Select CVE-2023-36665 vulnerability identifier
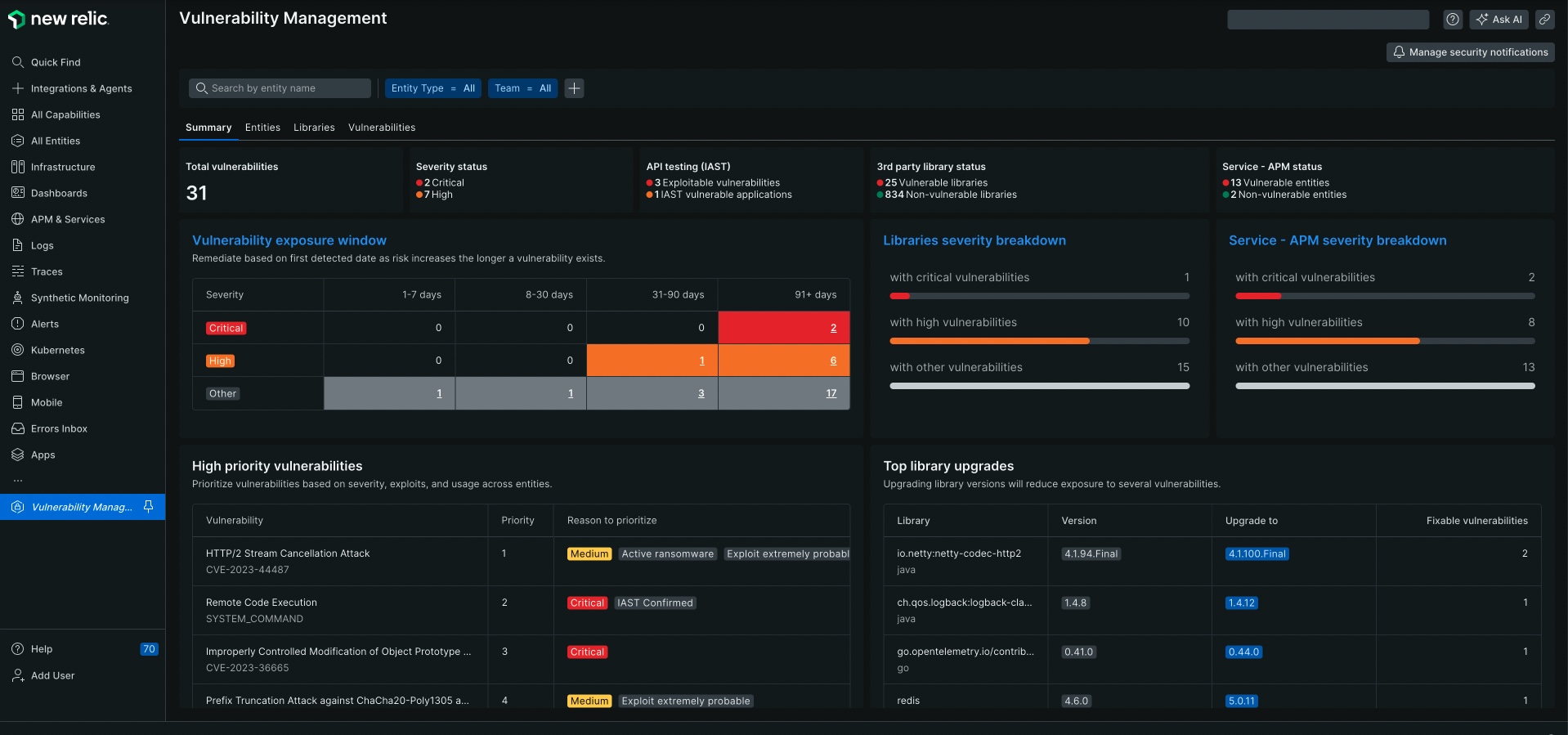This screenshot has width=1568, height=735. click(x=247, y=668)
